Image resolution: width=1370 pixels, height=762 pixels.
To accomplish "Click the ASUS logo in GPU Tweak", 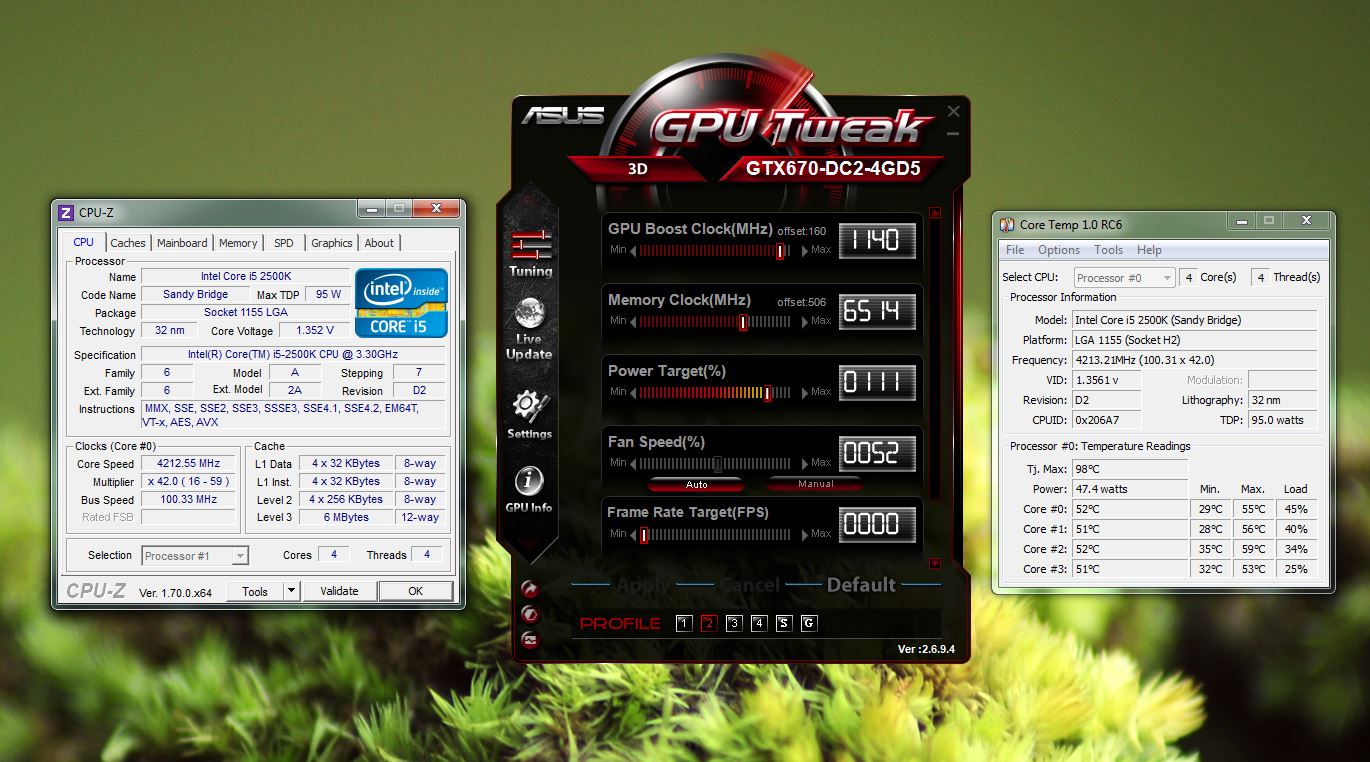I will [562, 115].
